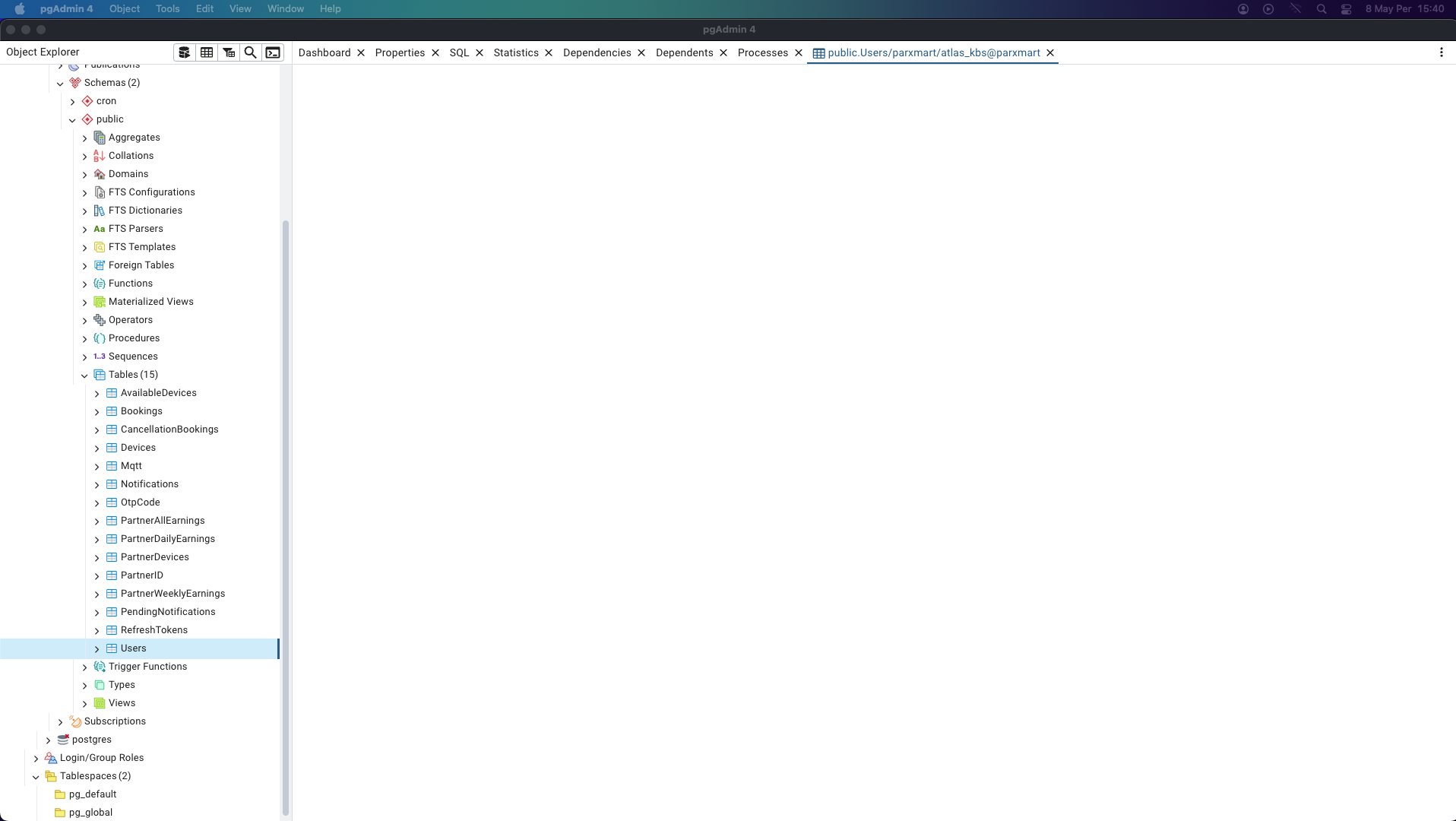Image resolution: width=1456 pixels, height=821 pixels.
Task: Click the View Data table grid icon
Action: [207, 52]
